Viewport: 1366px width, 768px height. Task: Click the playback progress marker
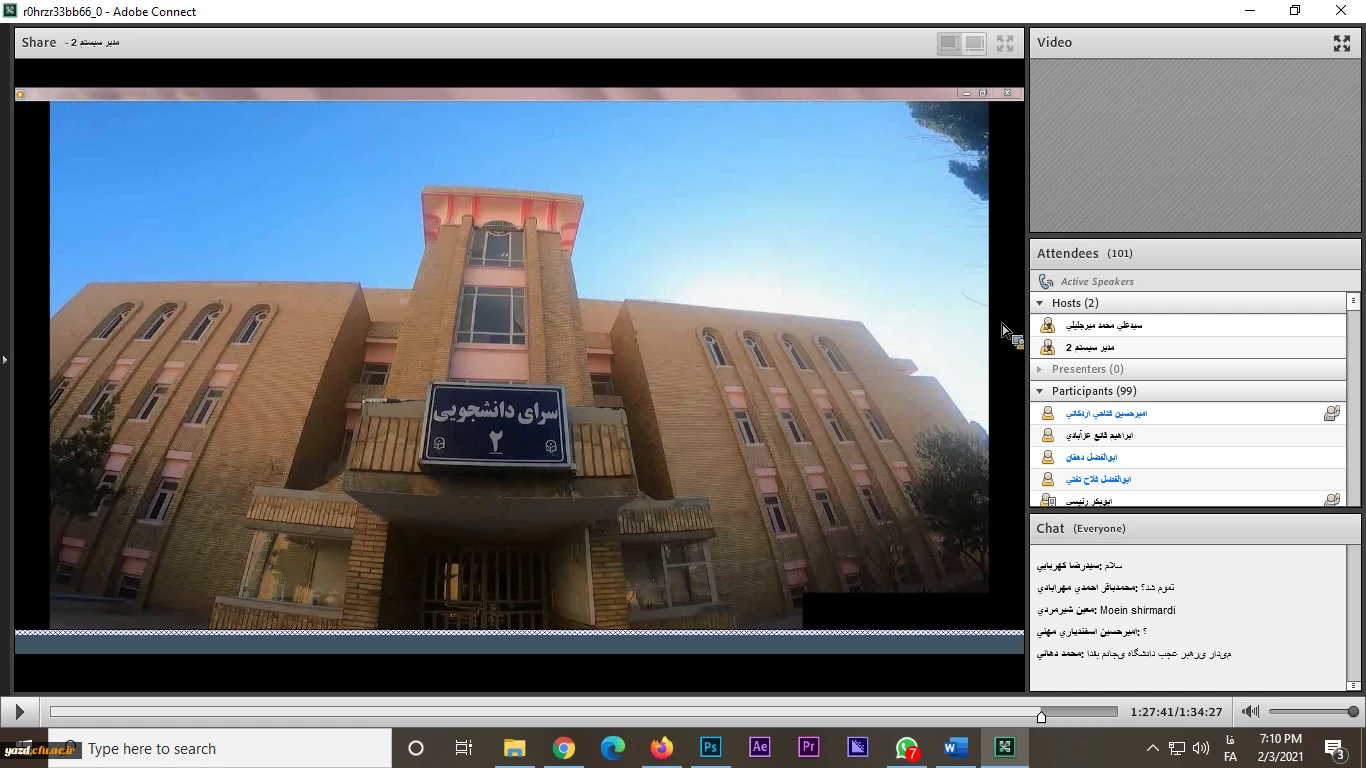tap(1041, 716)
